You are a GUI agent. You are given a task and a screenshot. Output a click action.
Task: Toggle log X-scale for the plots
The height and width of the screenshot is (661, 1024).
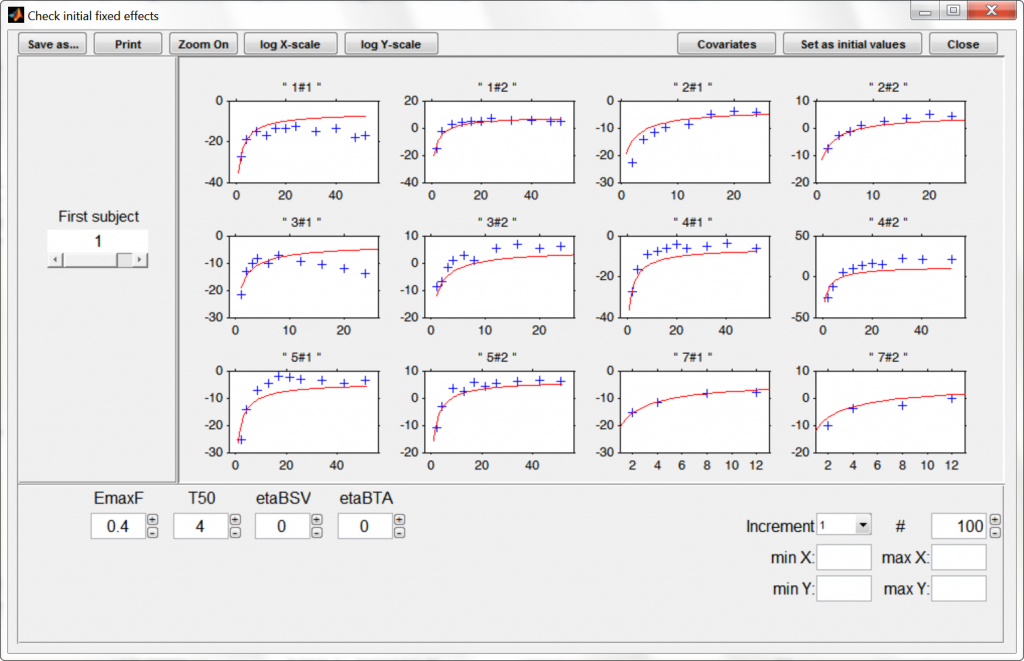click(290, 43)
